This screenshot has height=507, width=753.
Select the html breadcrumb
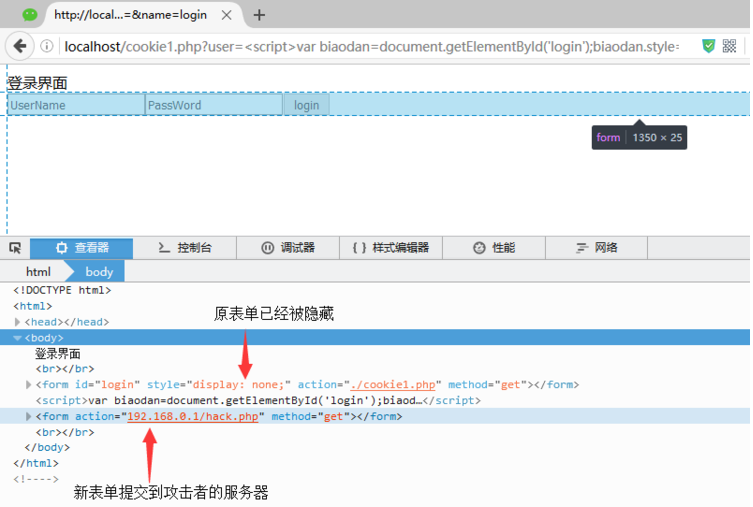[x=38, y=272]
